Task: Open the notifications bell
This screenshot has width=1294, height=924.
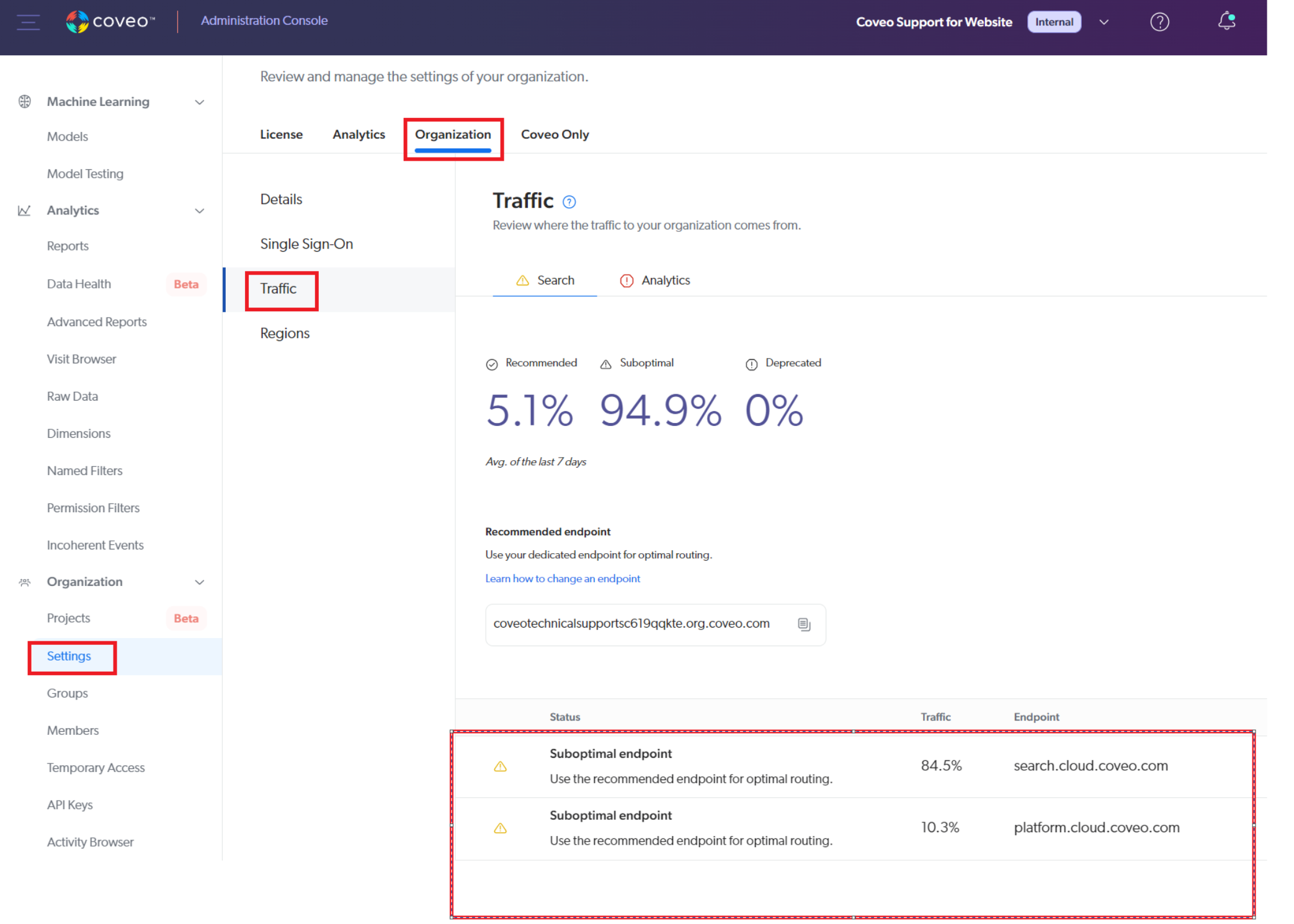Action: [1225, 22]
